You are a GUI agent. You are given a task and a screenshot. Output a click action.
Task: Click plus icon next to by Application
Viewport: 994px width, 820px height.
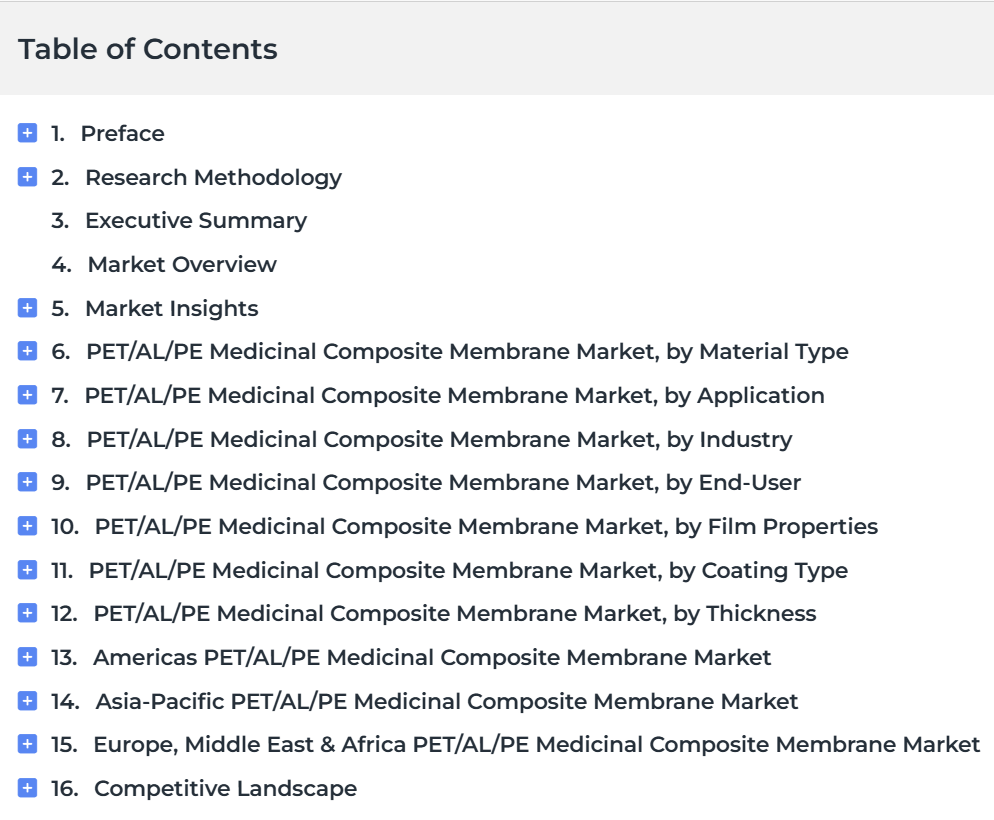click(x=27, y=395)
